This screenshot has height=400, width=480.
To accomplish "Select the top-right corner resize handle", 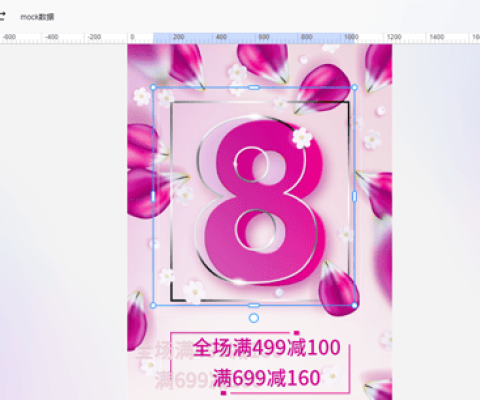I will point(354,87).
